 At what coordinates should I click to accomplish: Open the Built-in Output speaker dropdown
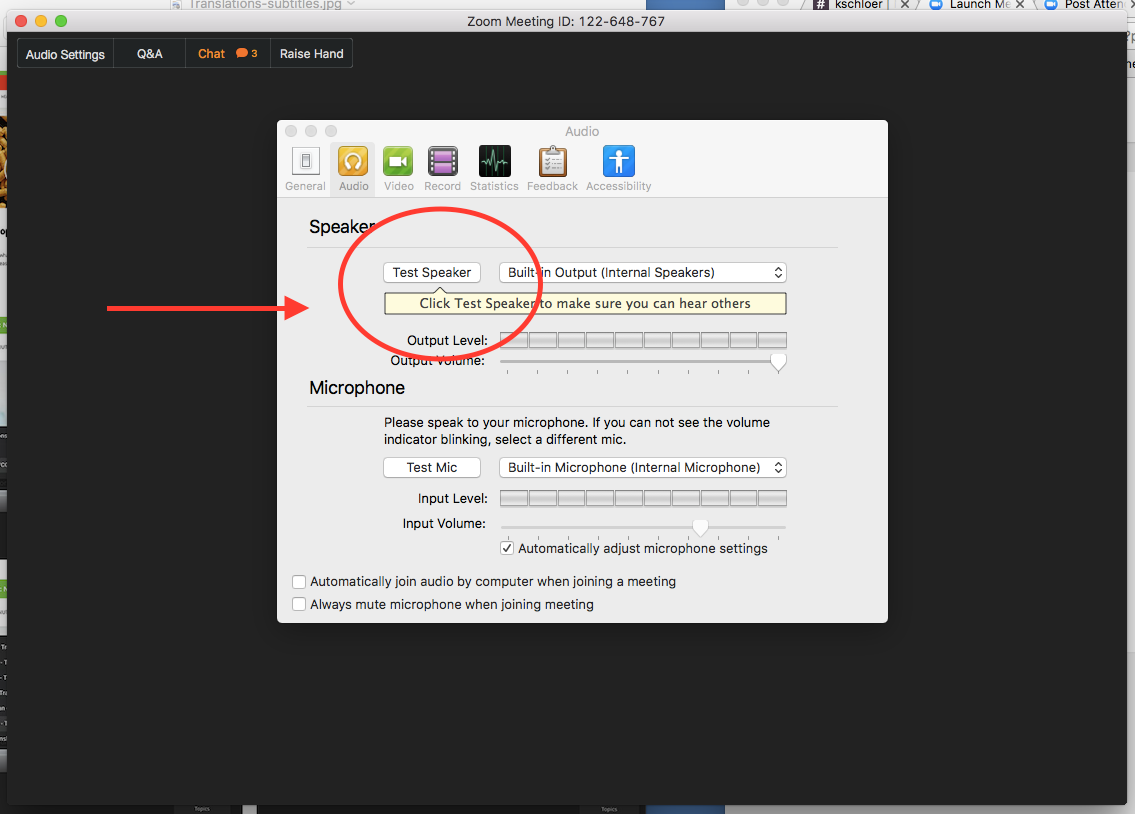click(643, 273)
